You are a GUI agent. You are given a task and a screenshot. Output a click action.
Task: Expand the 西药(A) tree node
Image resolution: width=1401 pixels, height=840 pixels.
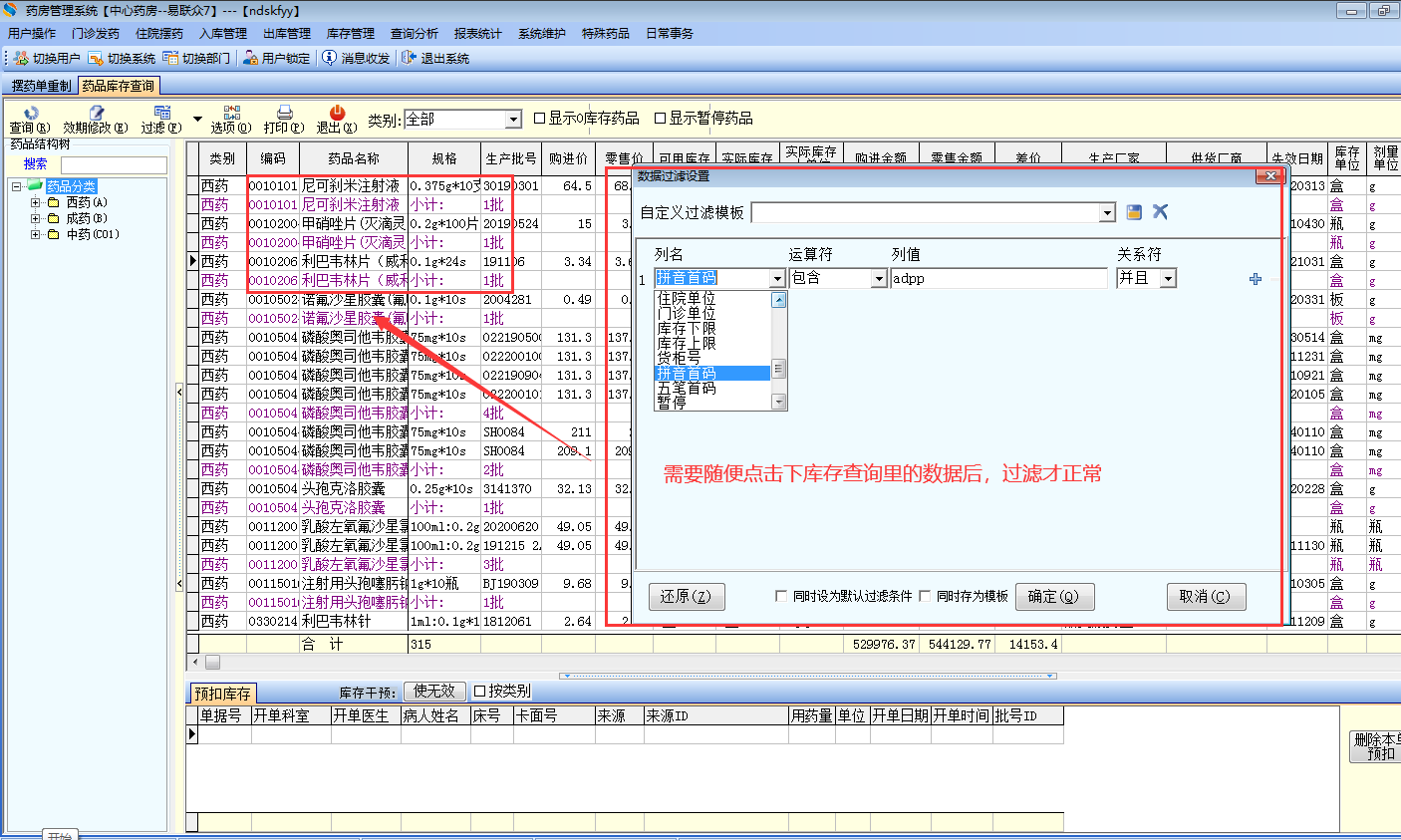point(36,202)
